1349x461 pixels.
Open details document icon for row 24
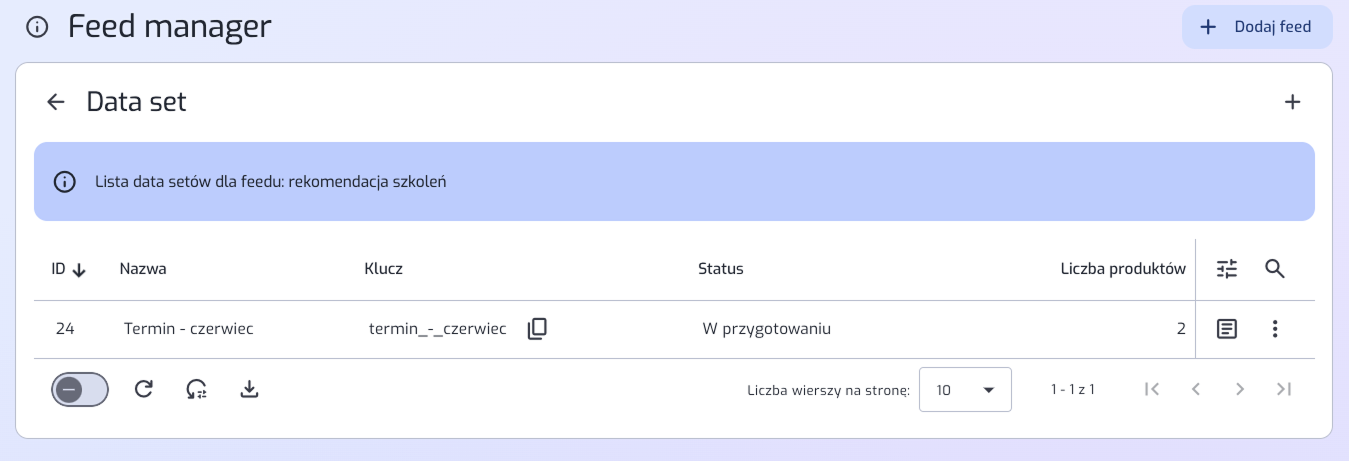1227,329
